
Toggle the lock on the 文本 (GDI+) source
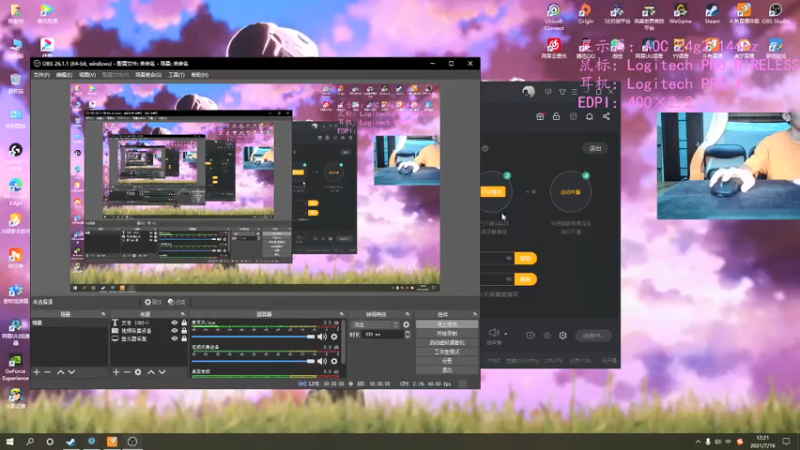[x=184, y=323]
